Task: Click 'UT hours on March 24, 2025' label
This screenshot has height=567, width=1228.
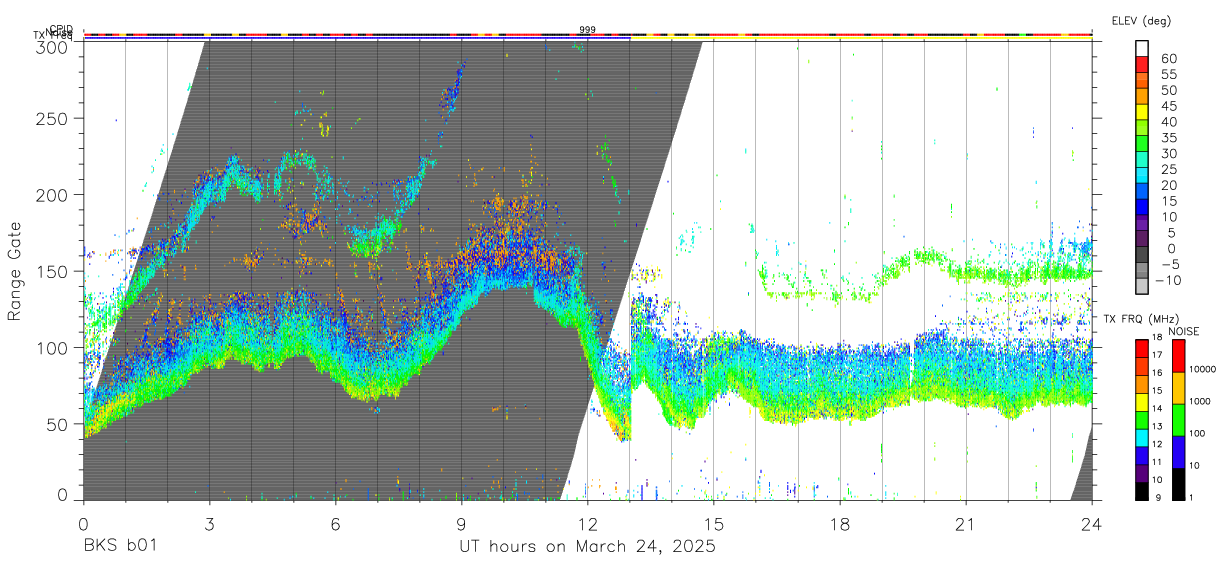Action: click(x=587, y=547)
